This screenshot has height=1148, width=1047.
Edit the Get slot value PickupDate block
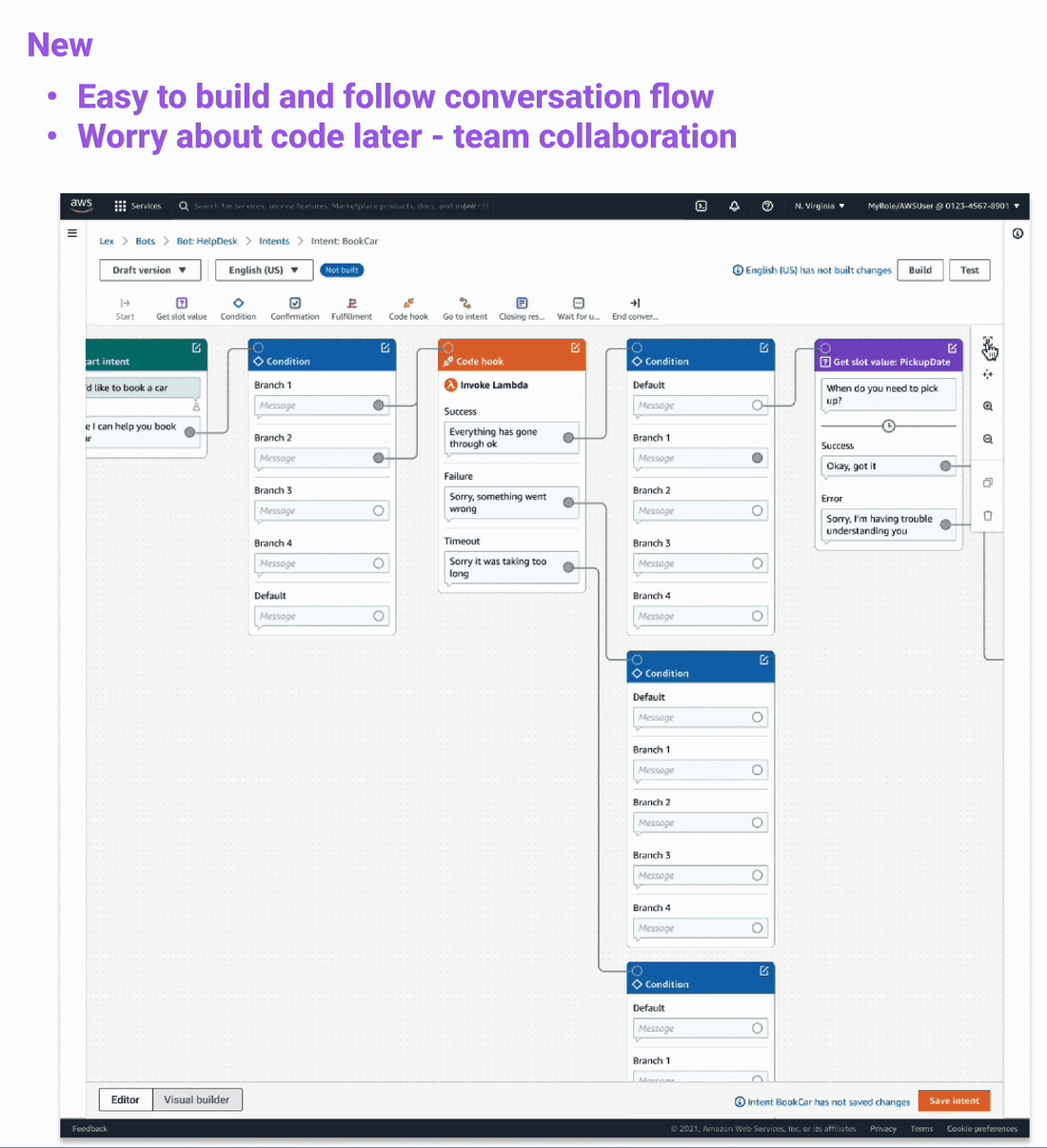tap(952, 348)
